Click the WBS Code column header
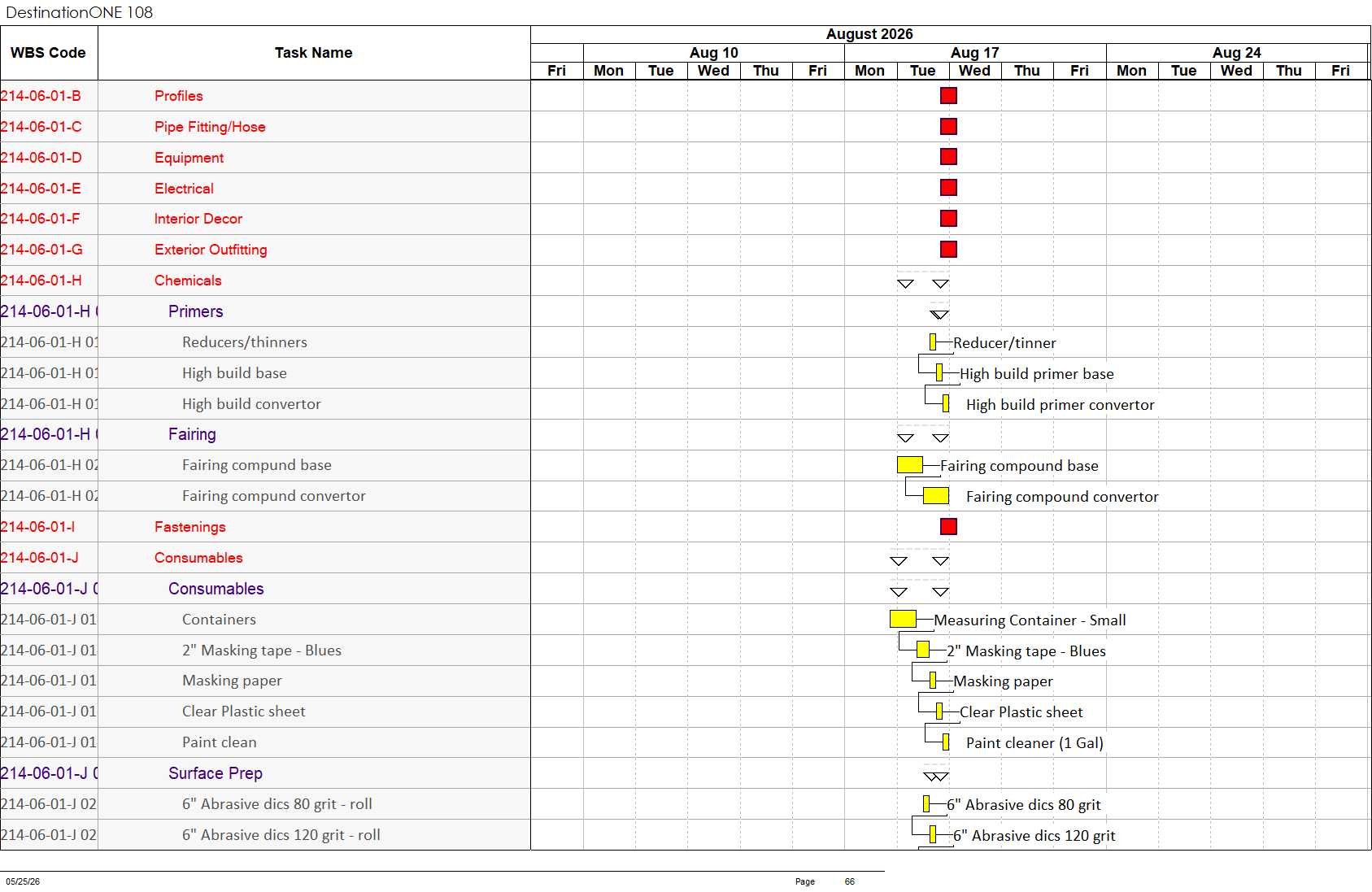1372x892 pixels. (48, 53)
